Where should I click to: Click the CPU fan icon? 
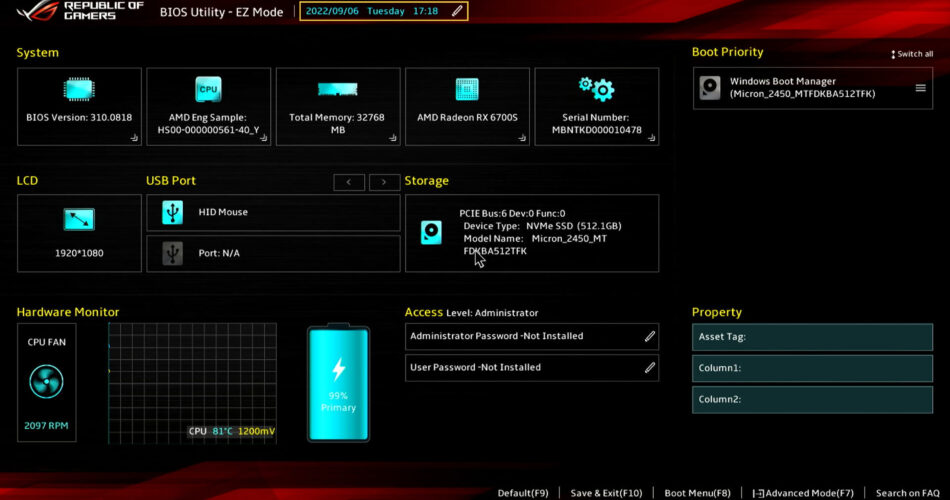[46, 382]
